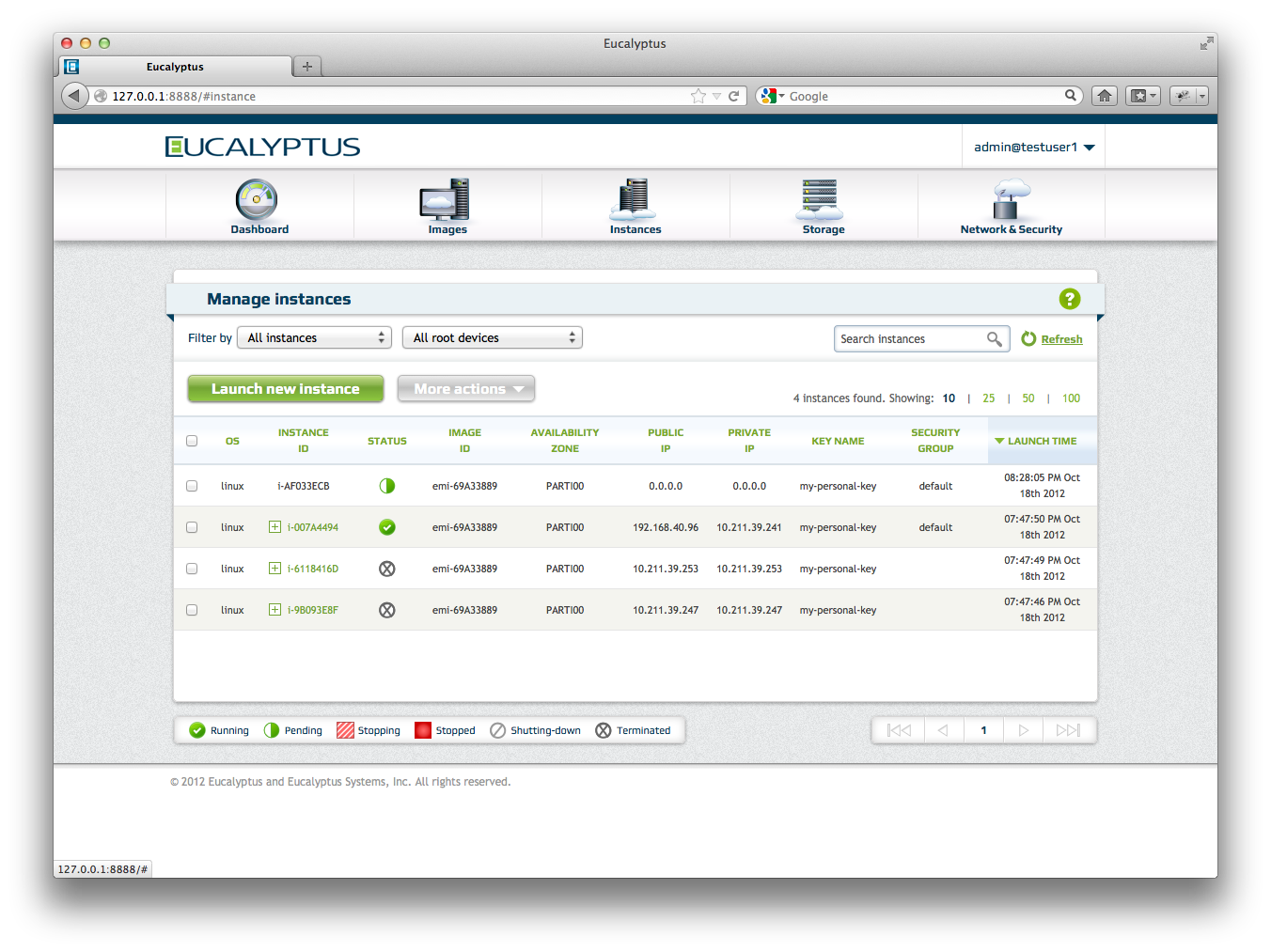Open the All root devices dropdown
1271x952 pixels.
[x=493, y=337]
